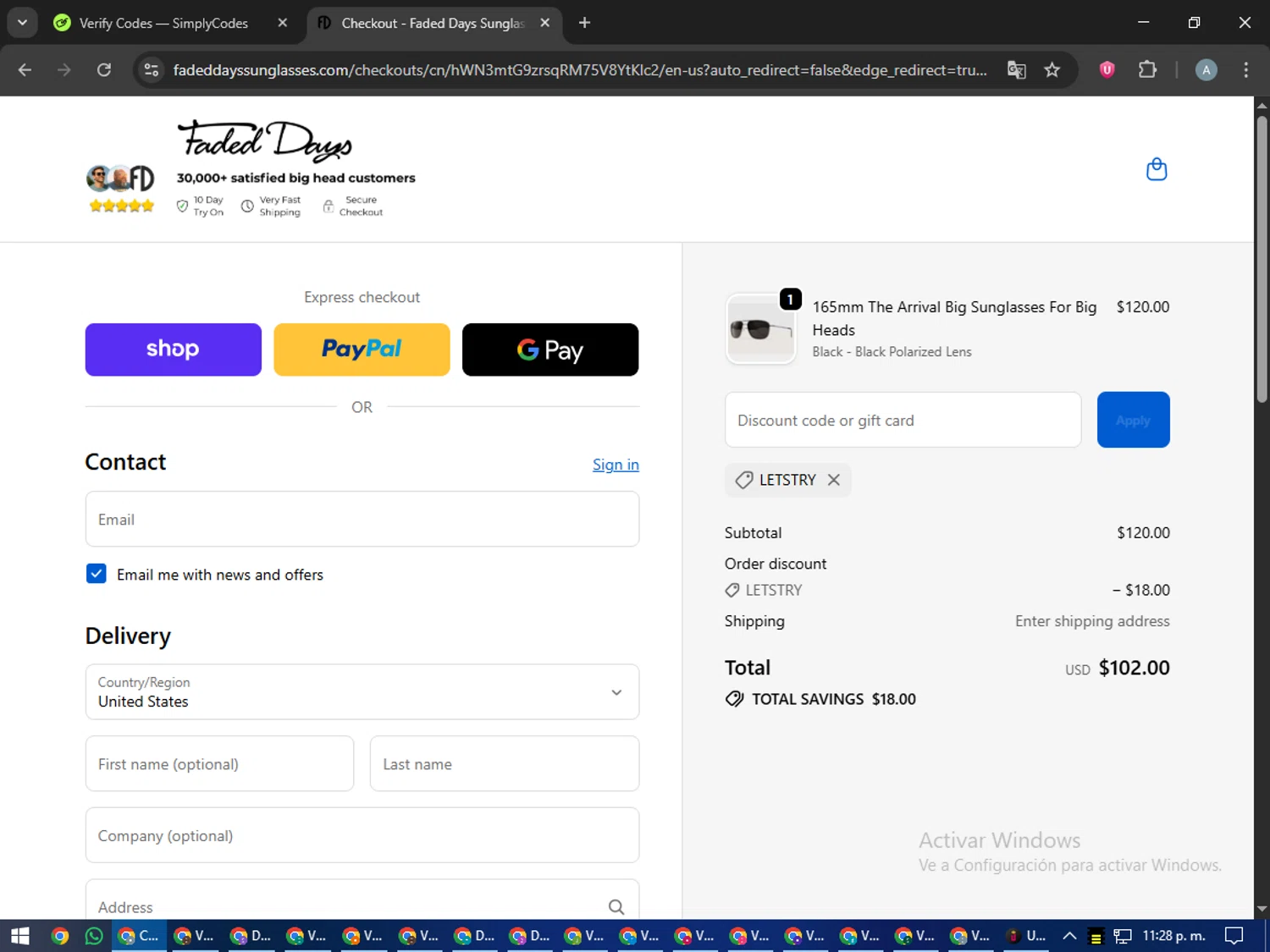This screenshot has height=952, width=1270.
Task: Go back to the previous page
Action: [25, 70]
